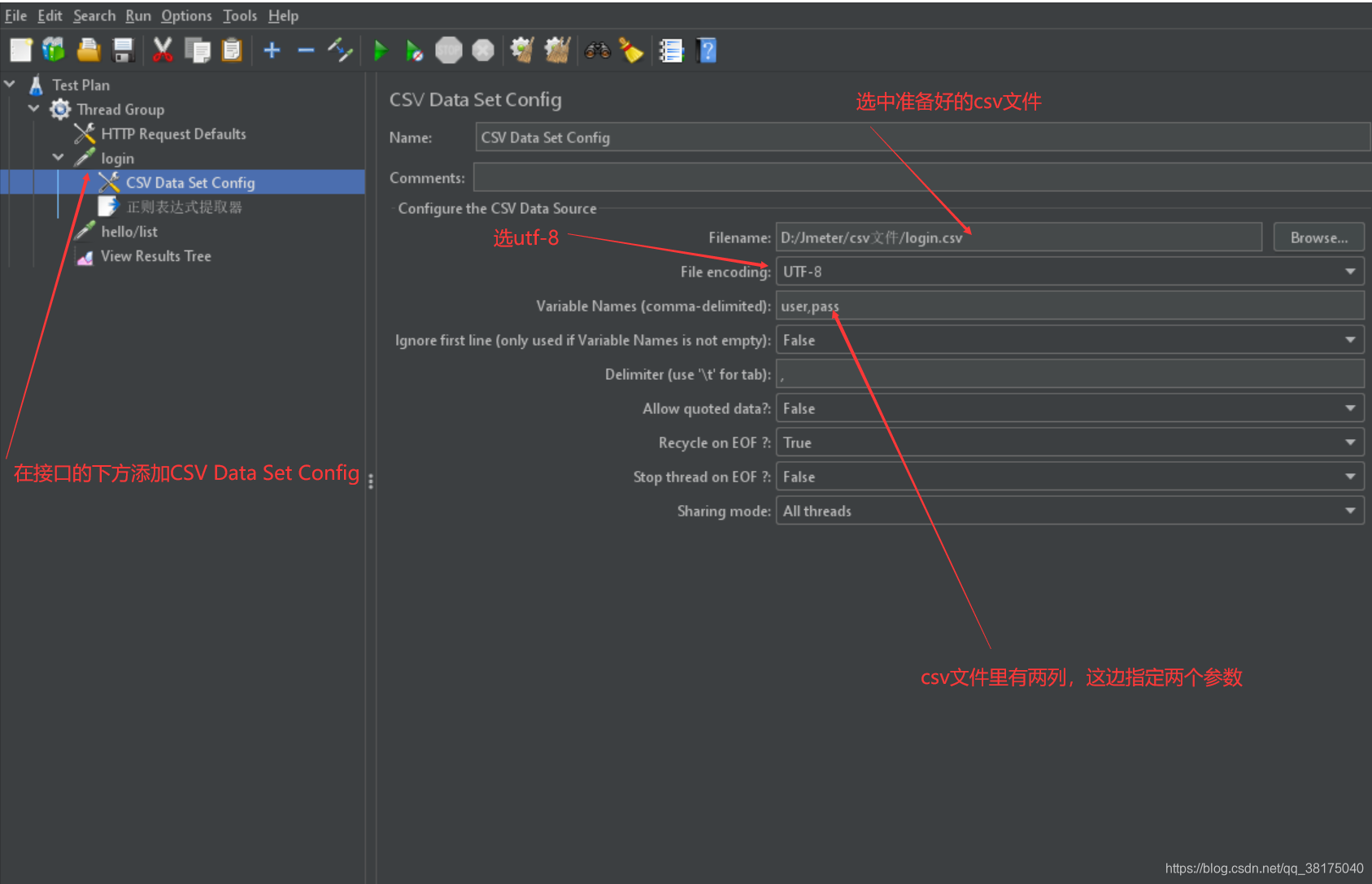The image size is (1372, 884).
Task: Open the File encoding UTF-8 dropdown
Action: [x=1069, y=272]
